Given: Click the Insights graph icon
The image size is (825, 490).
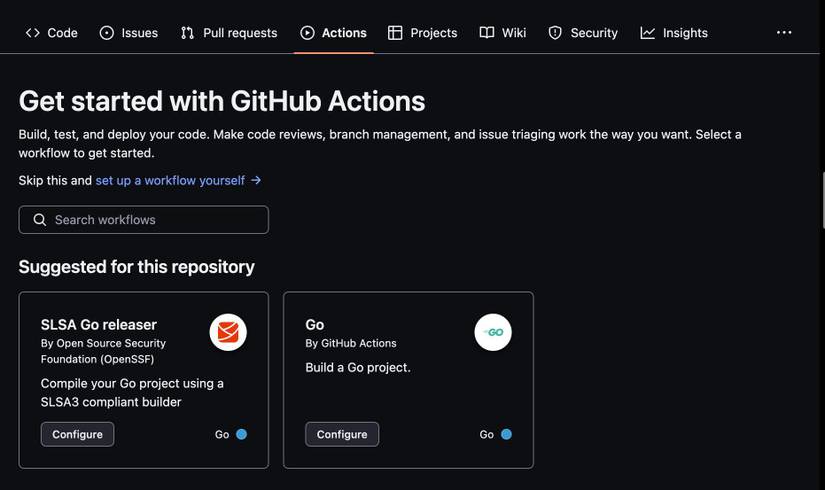Looking at the screenshot, I should [648, 33].
